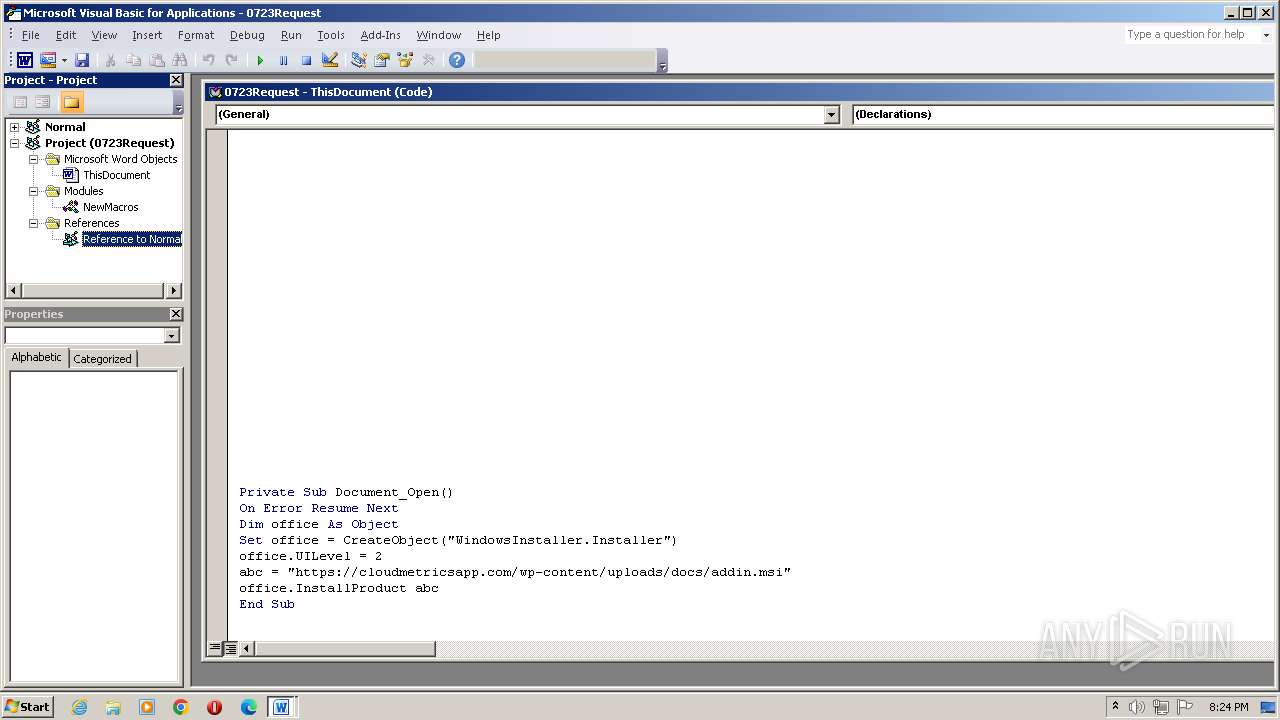1280x720 pixels.
Task: Open the Add-Ins menu
Action: (381, 35)
